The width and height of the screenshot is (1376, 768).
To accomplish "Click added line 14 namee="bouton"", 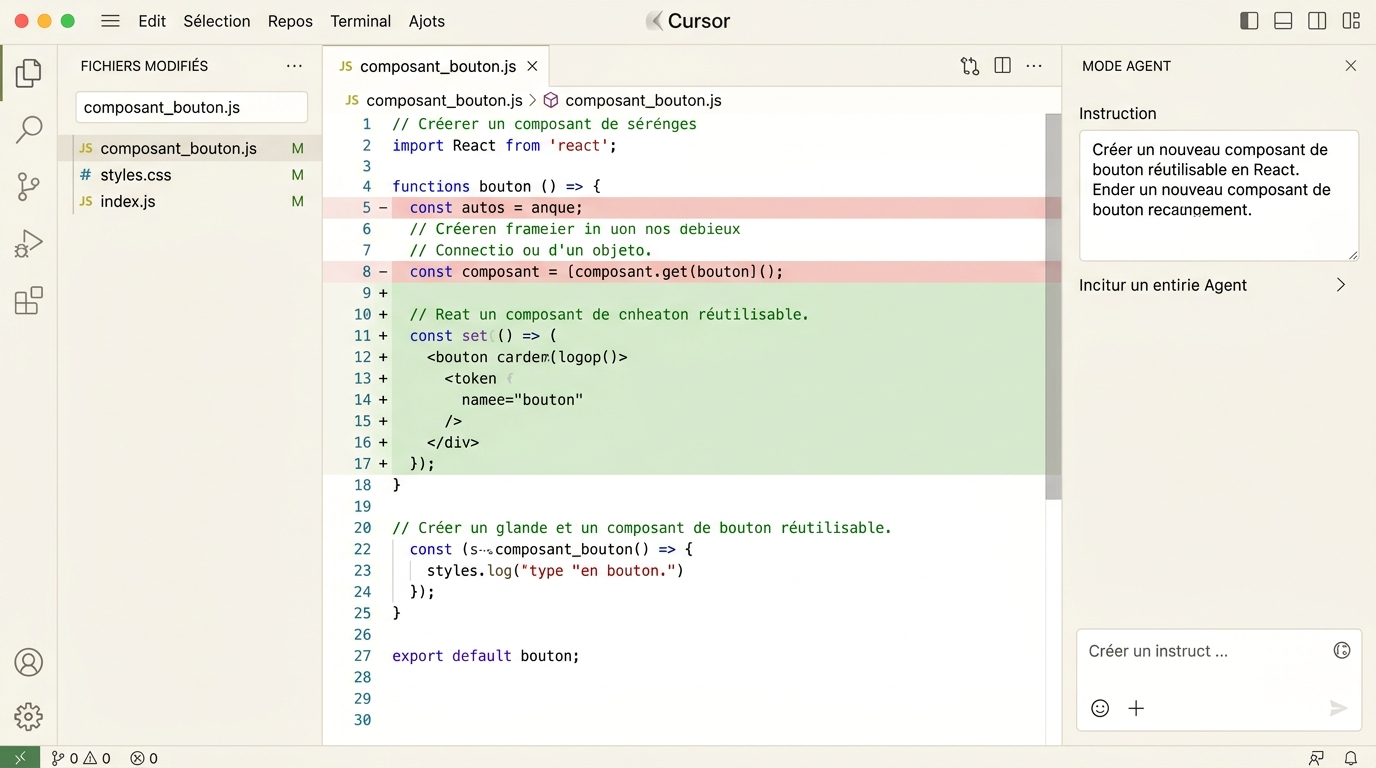I will pyautogui.click(x=522, y=400).
